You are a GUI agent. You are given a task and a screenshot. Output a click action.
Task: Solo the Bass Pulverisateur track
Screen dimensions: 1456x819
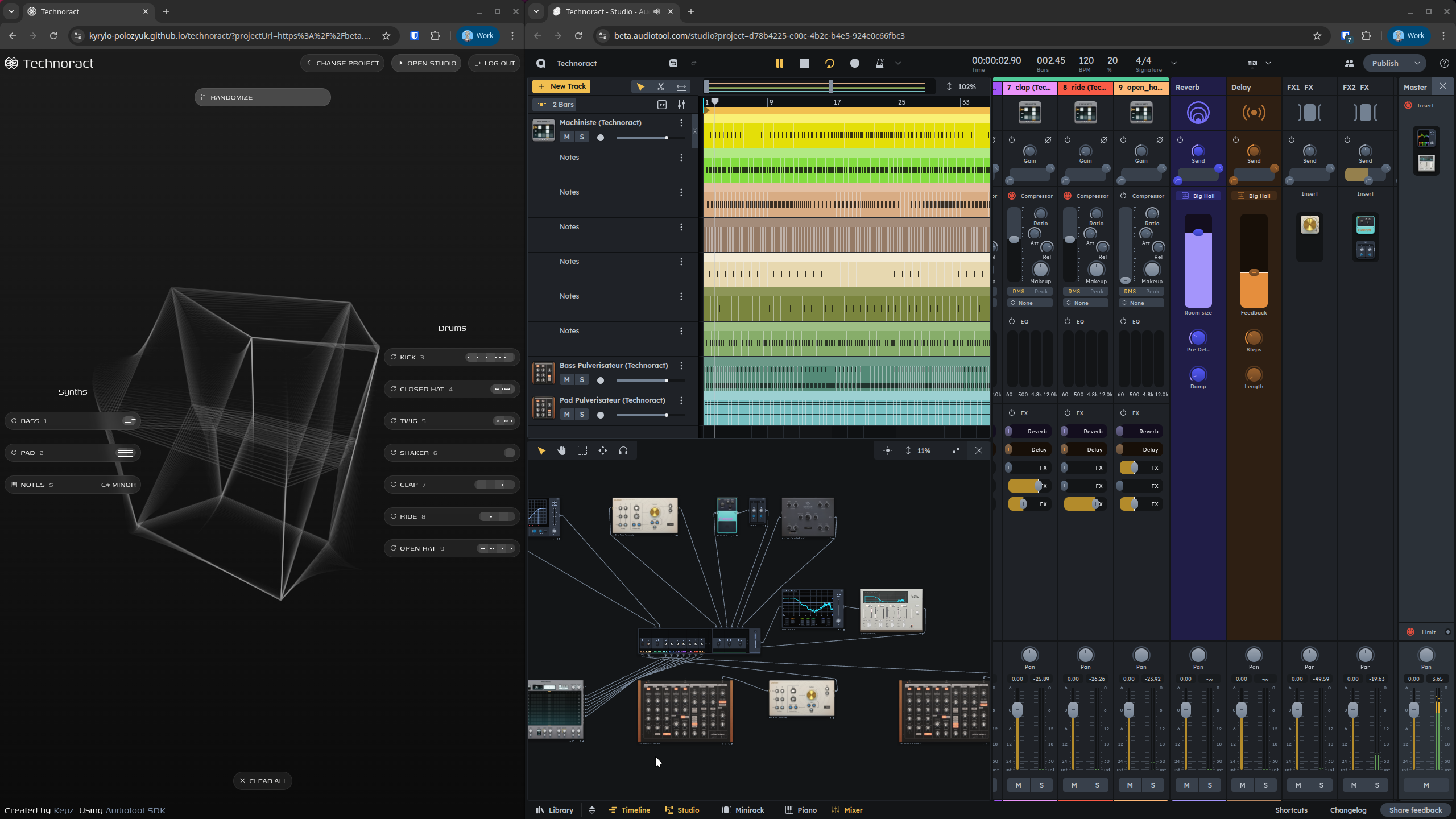tap(582, 380)
